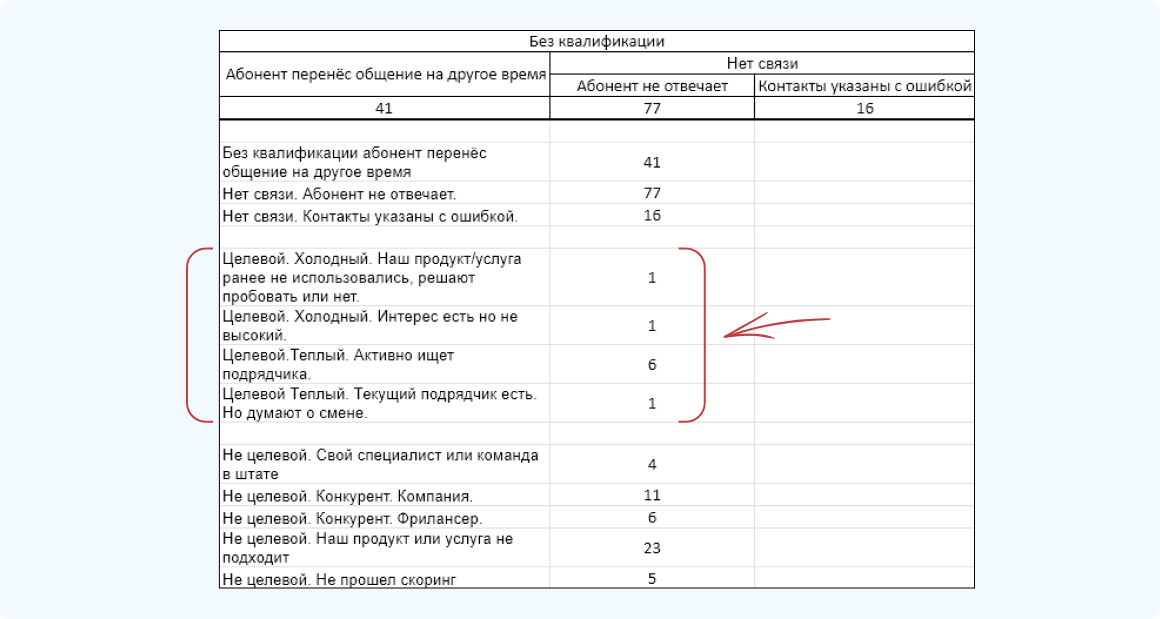This screenshot has width=1160, height=619.
Task: Click the red hand-drawn arrow annotation
Action: coord(776,327)
